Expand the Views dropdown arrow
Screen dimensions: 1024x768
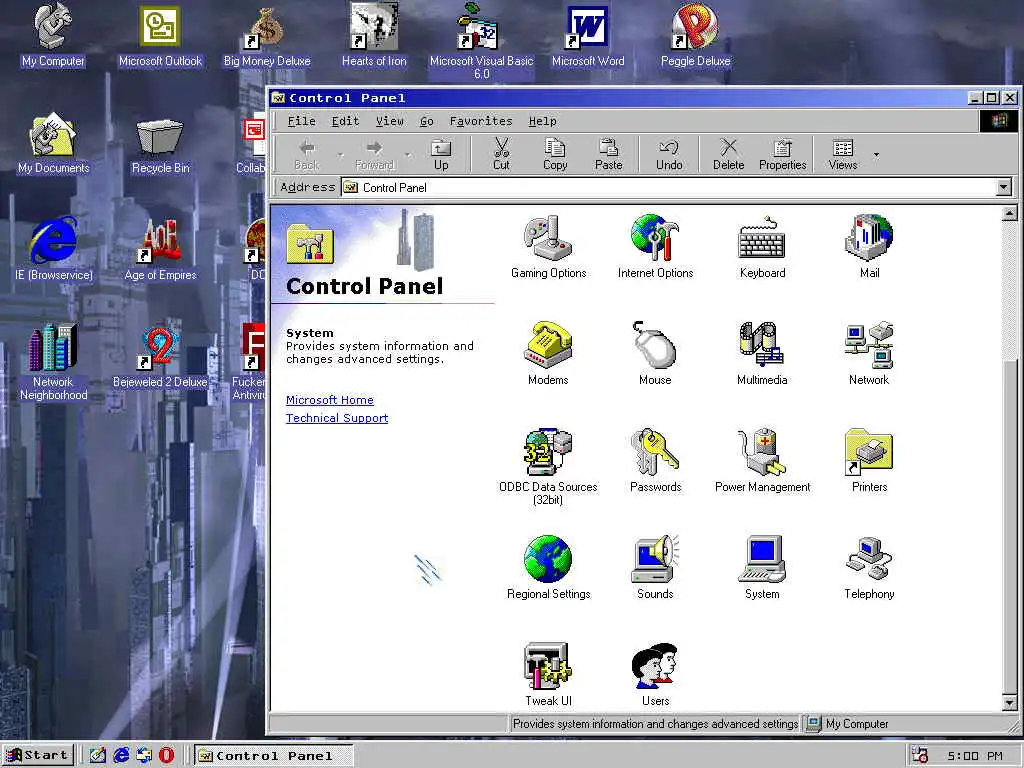point(876,155)
